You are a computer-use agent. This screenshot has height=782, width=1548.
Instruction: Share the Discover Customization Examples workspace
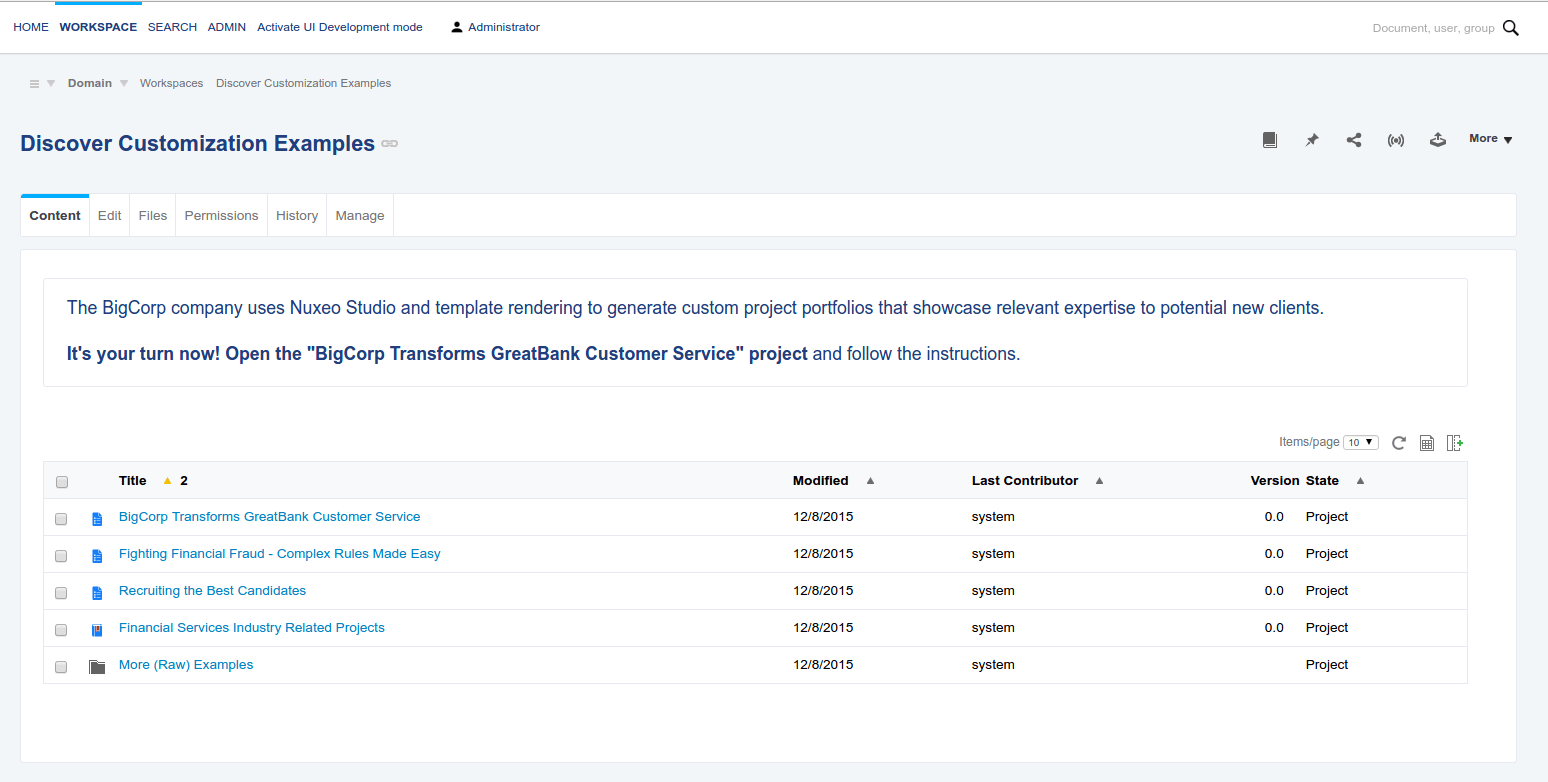[1354, 140]
